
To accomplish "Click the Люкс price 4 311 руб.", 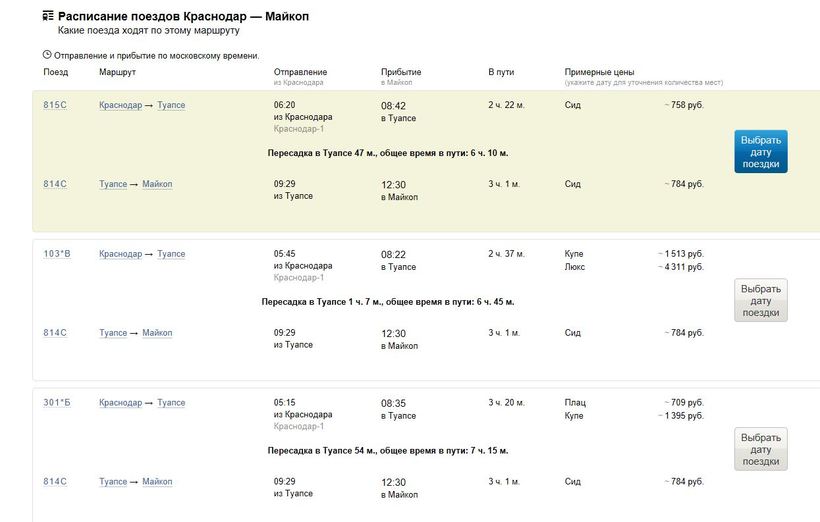I will (682, 267).
